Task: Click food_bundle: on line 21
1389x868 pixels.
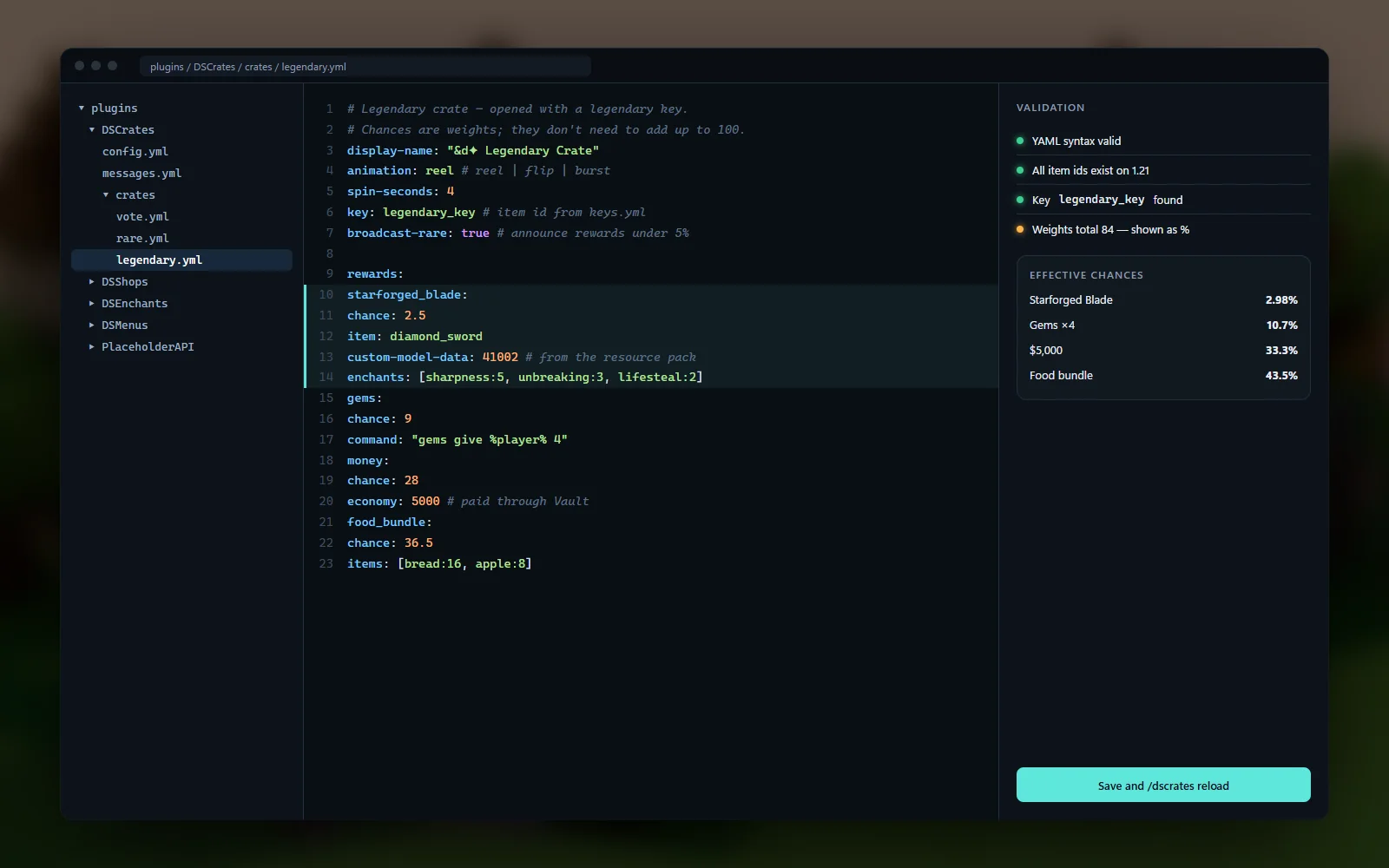Action: pos(390,523)
